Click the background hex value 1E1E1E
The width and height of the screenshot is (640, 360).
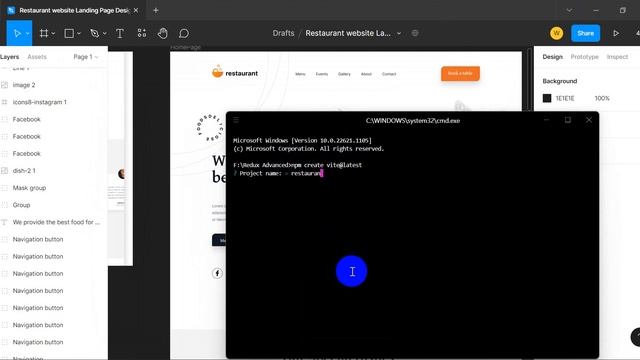pos(565,98)
